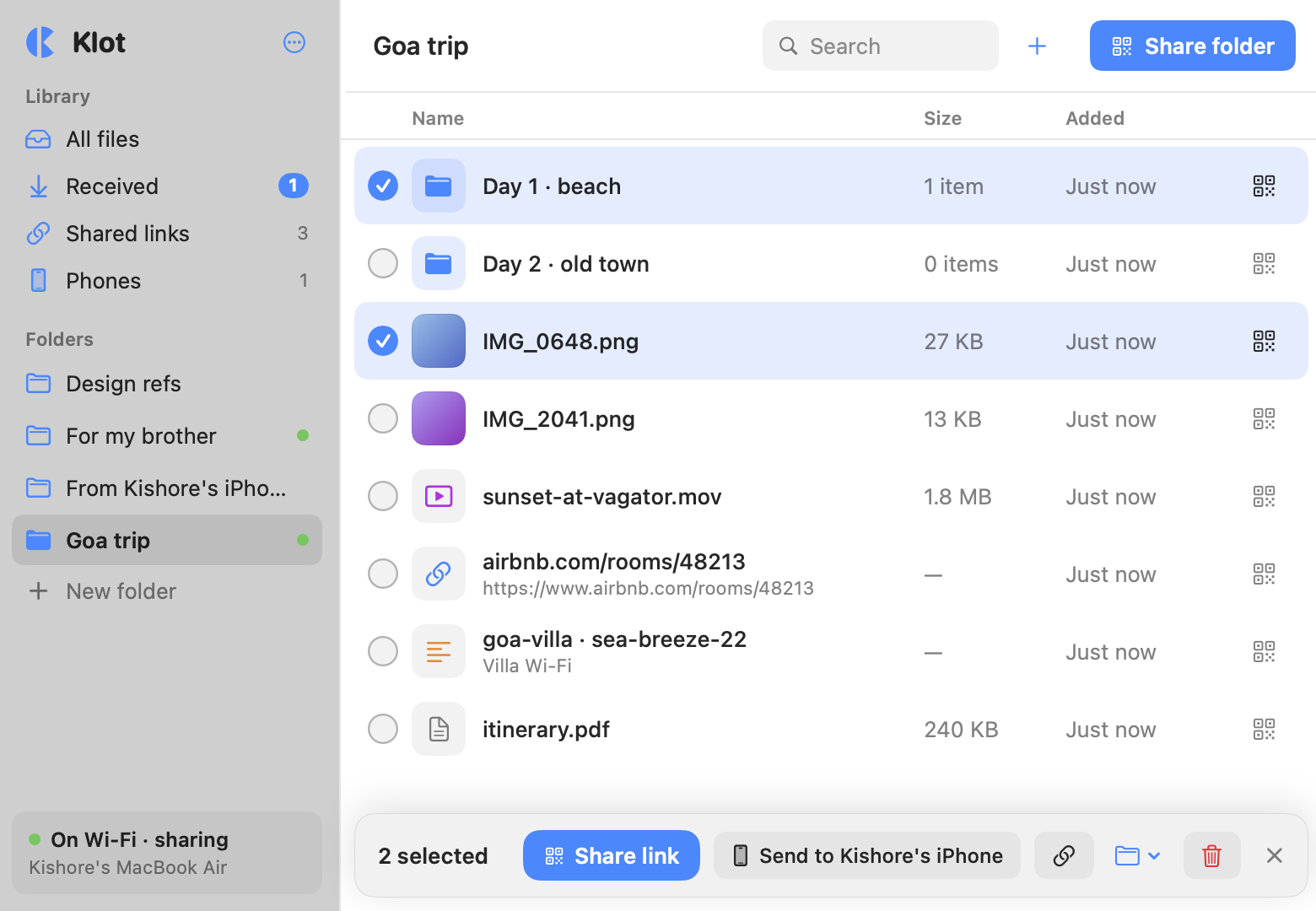
Task: Click the airbnb link icon
Action: (x=439, y=574)
